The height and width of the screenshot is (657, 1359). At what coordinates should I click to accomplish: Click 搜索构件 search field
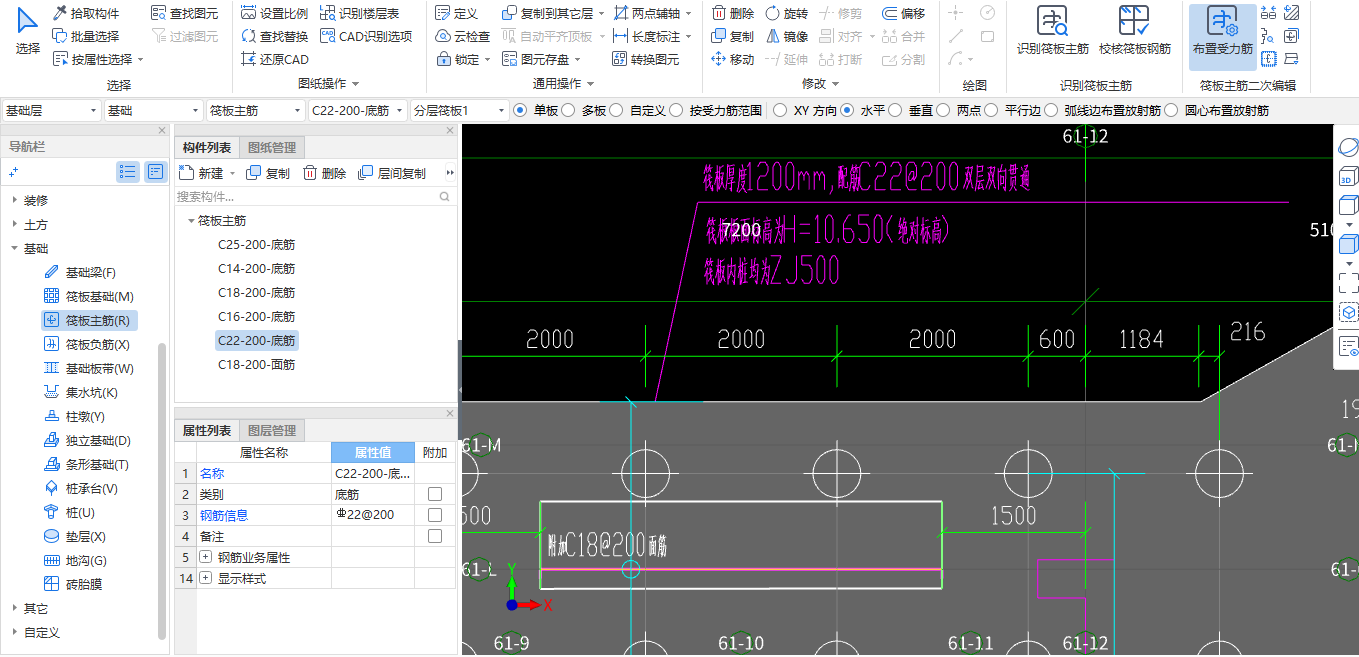click(315, 197)
